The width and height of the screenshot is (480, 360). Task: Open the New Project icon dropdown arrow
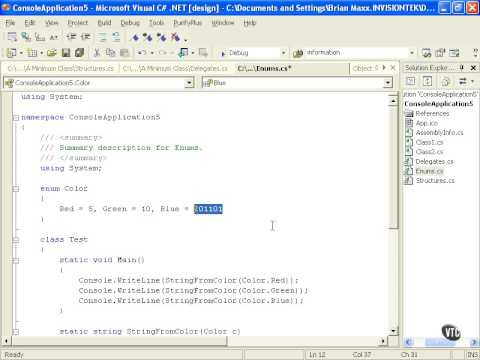point(21,53)
